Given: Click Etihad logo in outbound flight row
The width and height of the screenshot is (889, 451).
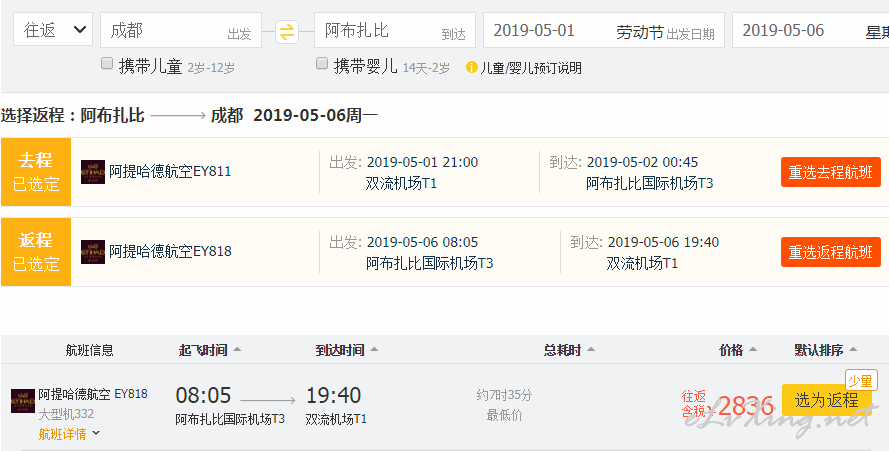Looking at the screenshot, I should [x=93, y=172].
